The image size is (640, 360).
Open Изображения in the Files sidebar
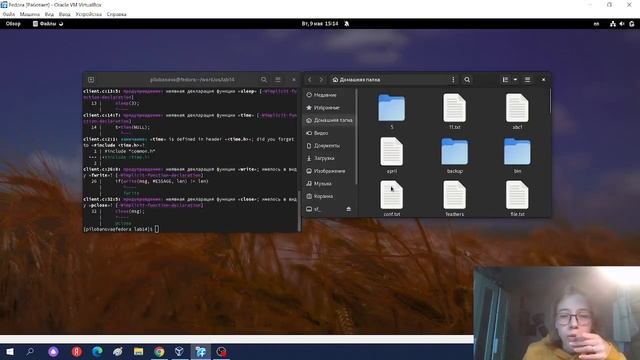coord(329,171)
